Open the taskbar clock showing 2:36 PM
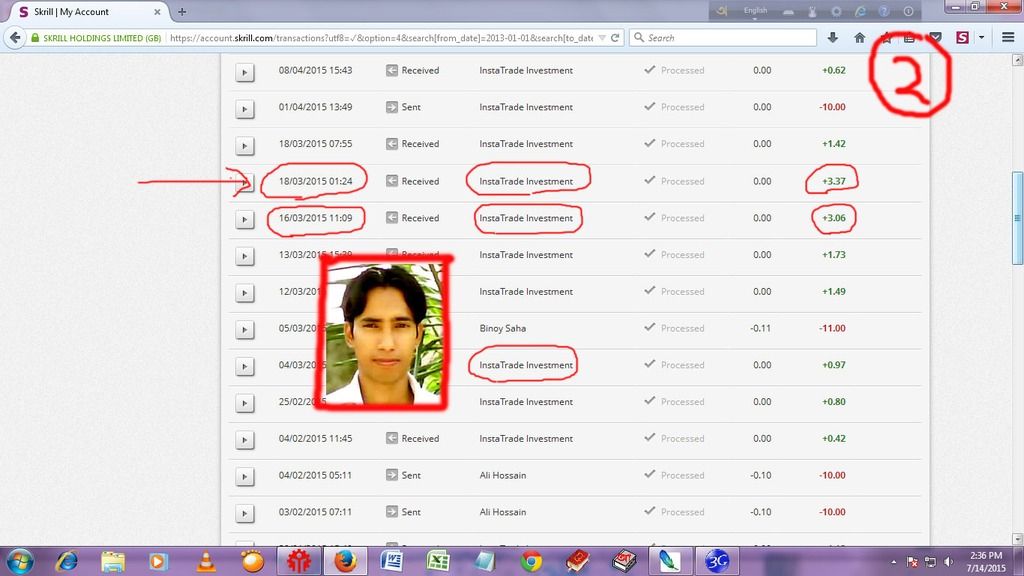 [x=986, y=562]
